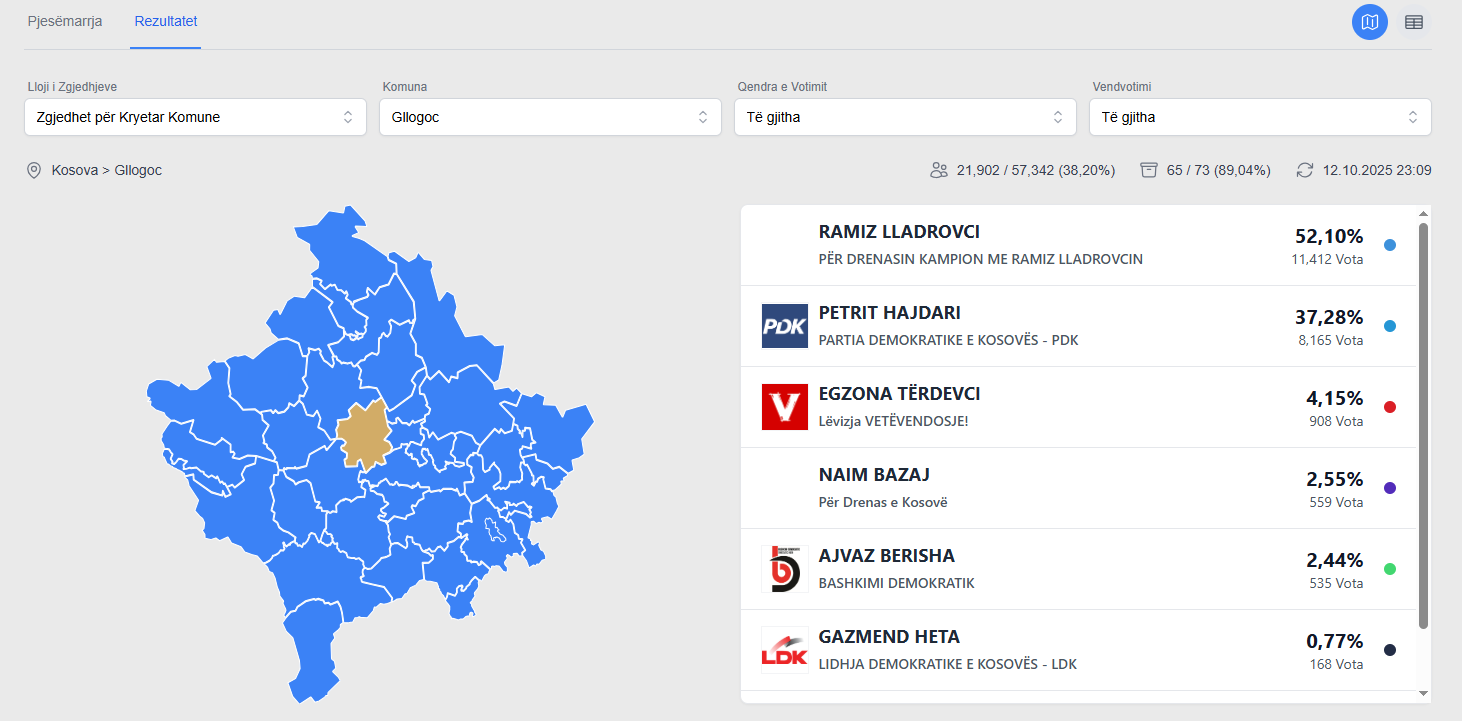Switch to table view icon

1414,22
